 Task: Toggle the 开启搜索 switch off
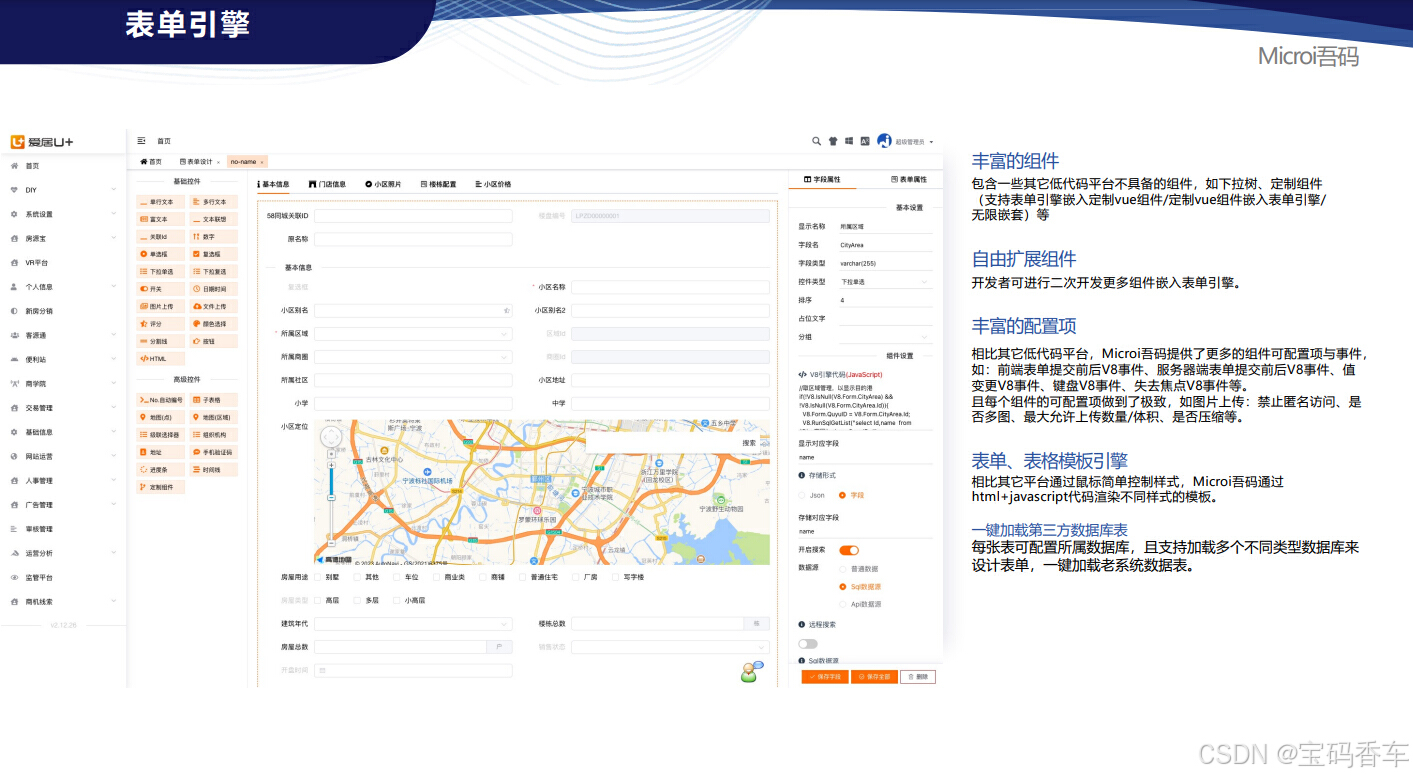pyautogui.click(x=849, y=550)
